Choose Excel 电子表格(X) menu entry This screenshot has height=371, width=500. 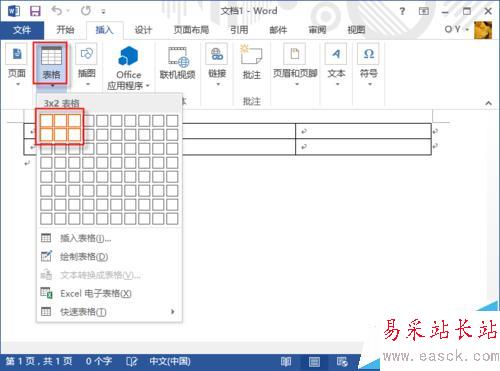(109, 294)
